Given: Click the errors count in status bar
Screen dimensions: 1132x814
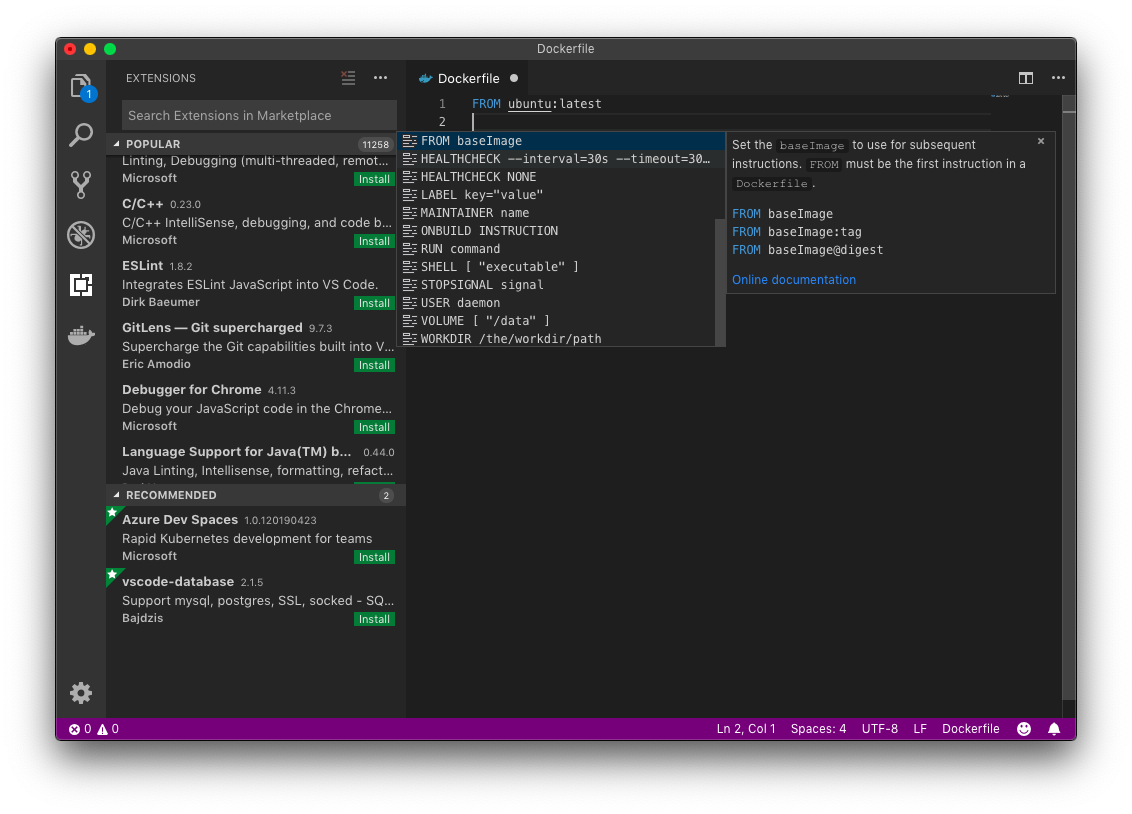Looking at the screenshot, I should (x=80, y=729).
